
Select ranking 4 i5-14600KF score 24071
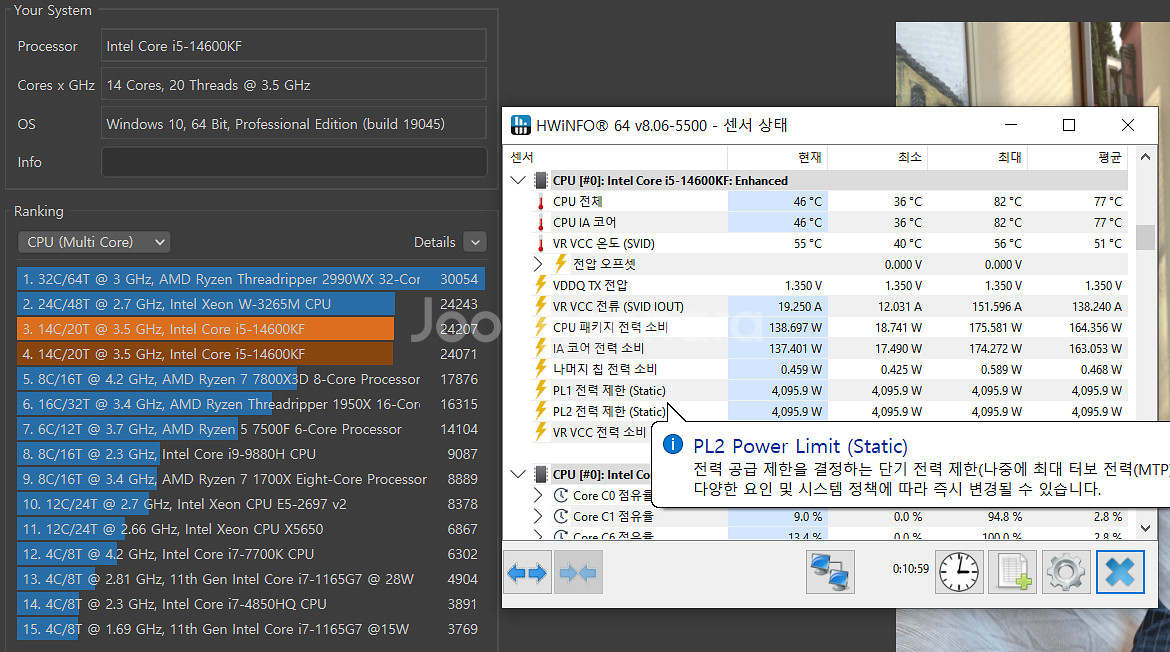pyautogui.click(x=251, y=354)
